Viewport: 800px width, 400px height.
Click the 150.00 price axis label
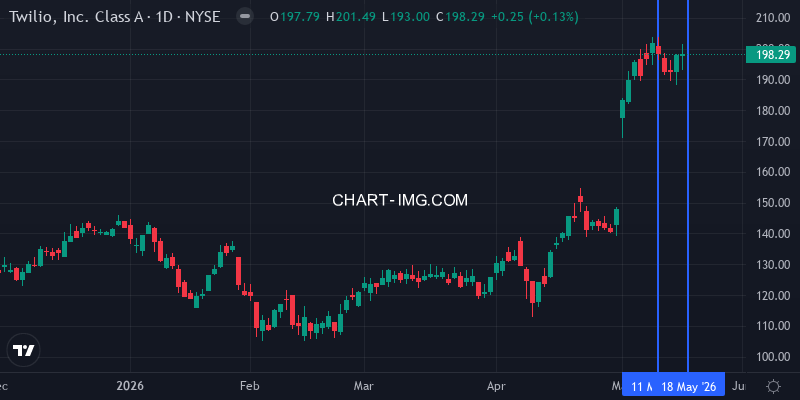point(773,203)
